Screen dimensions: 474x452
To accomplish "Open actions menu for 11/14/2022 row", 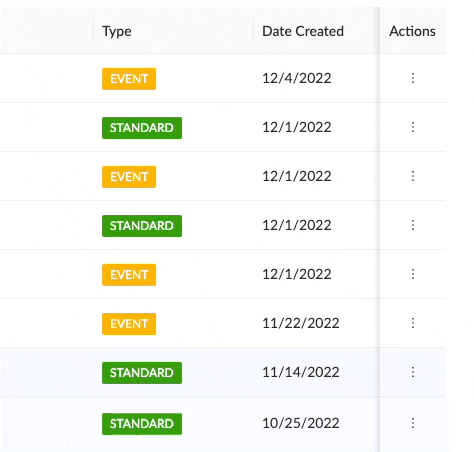I will (413, 372).
